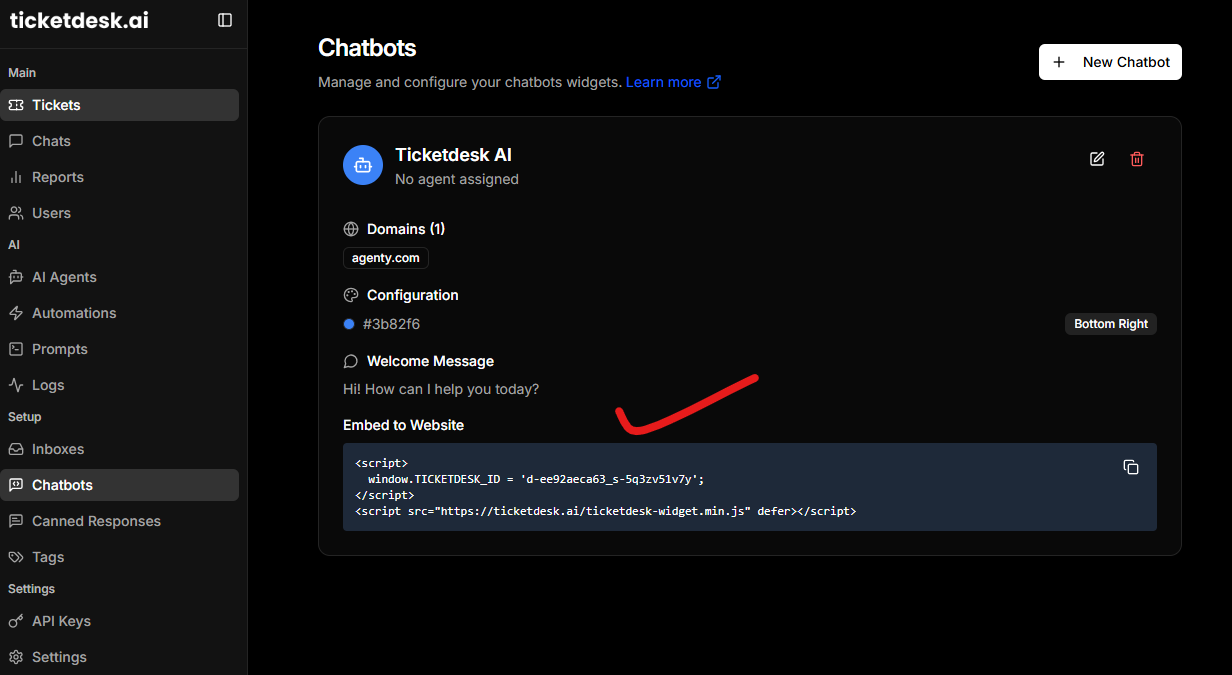Click the blue chatbot avatar icon
Screen dimensions: 1232x675
(x=363, y=165)
